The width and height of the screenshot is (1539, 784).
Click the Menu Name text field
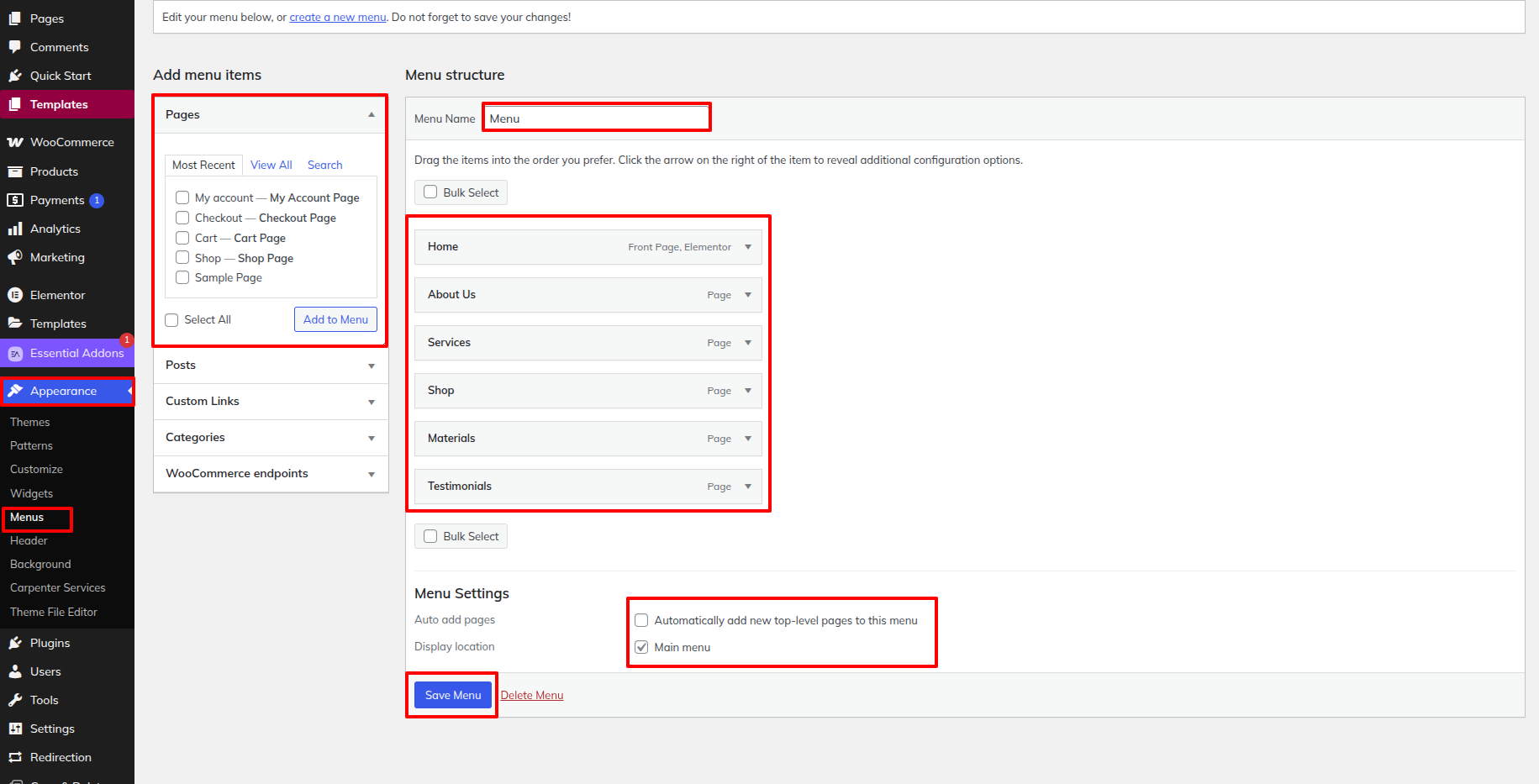point(597,118)
